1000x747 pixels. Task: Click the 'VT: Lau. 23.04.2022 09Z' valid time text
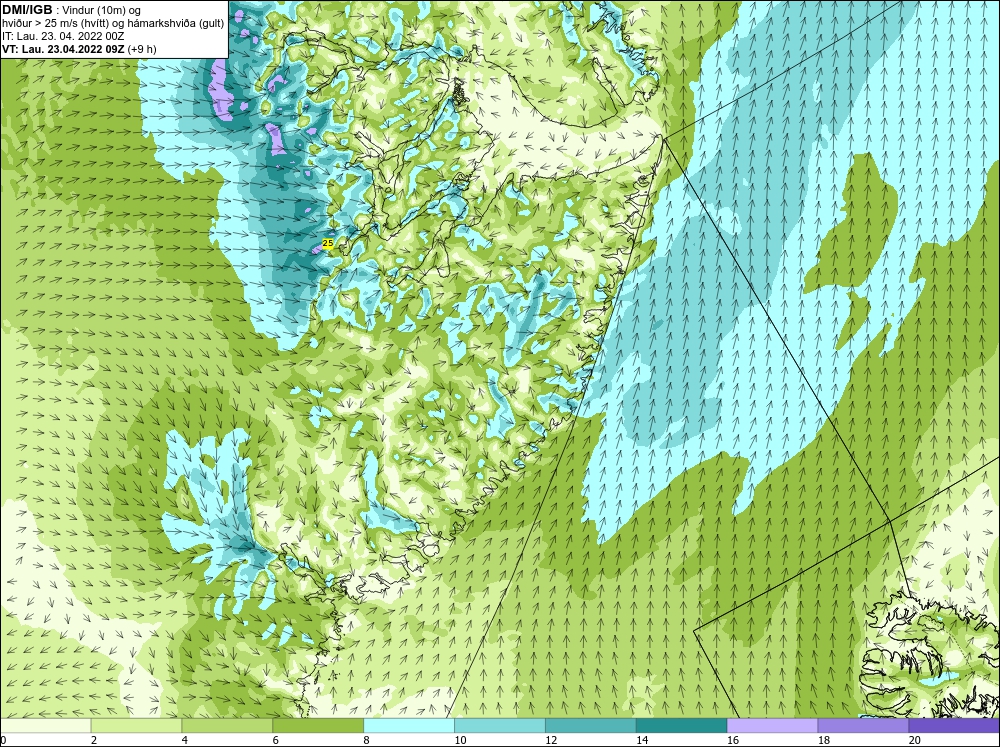pyautogui.click(x=64, y=49)
